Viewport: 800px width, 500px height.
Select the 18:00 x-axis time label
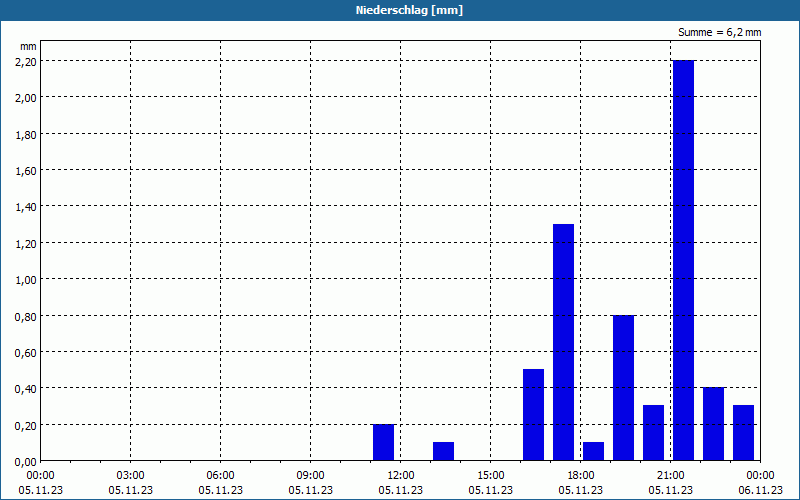(581, 476)
